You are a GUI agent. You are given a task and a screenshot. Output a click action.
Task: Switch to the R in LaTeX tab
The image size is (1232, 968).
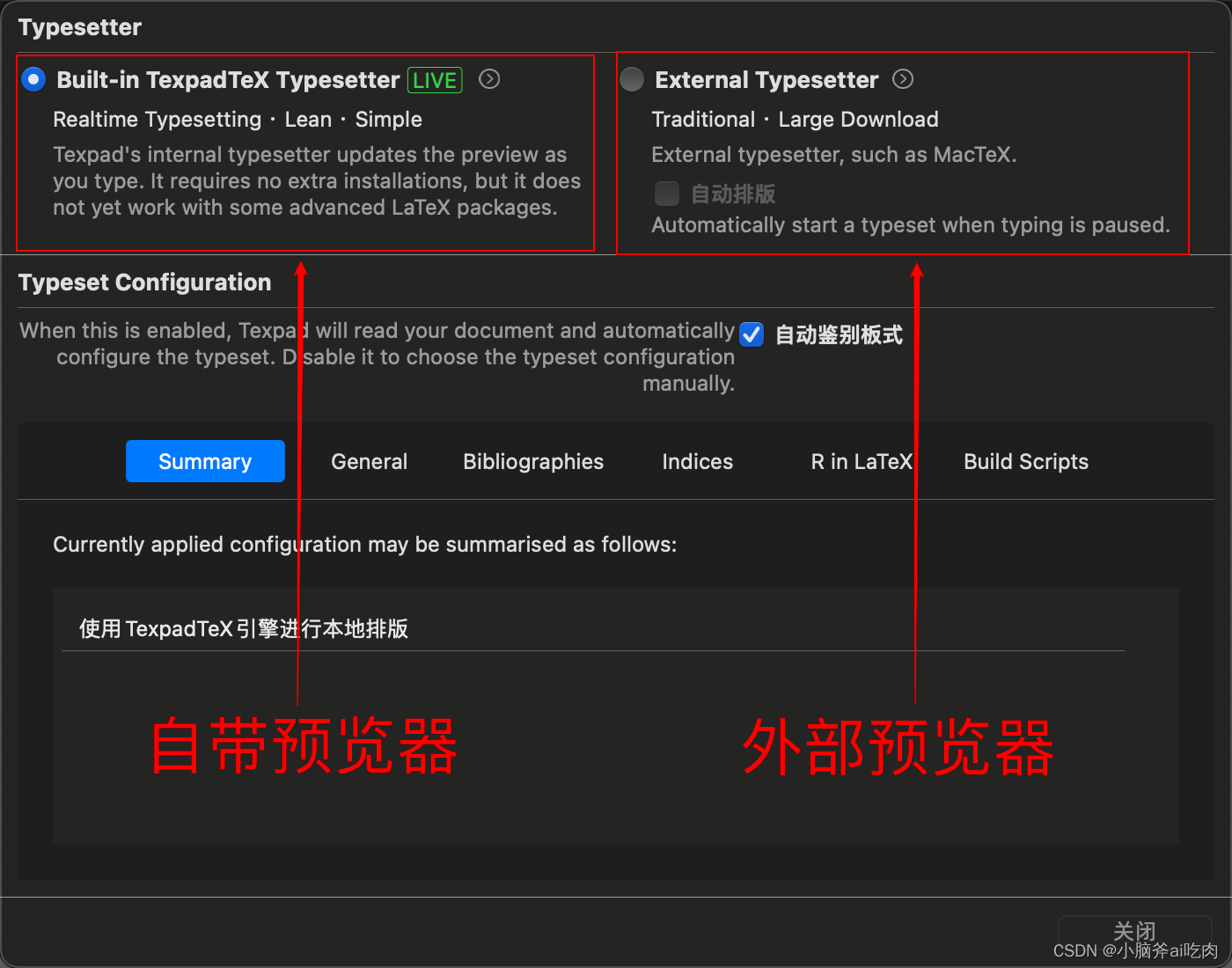(862, 461)
